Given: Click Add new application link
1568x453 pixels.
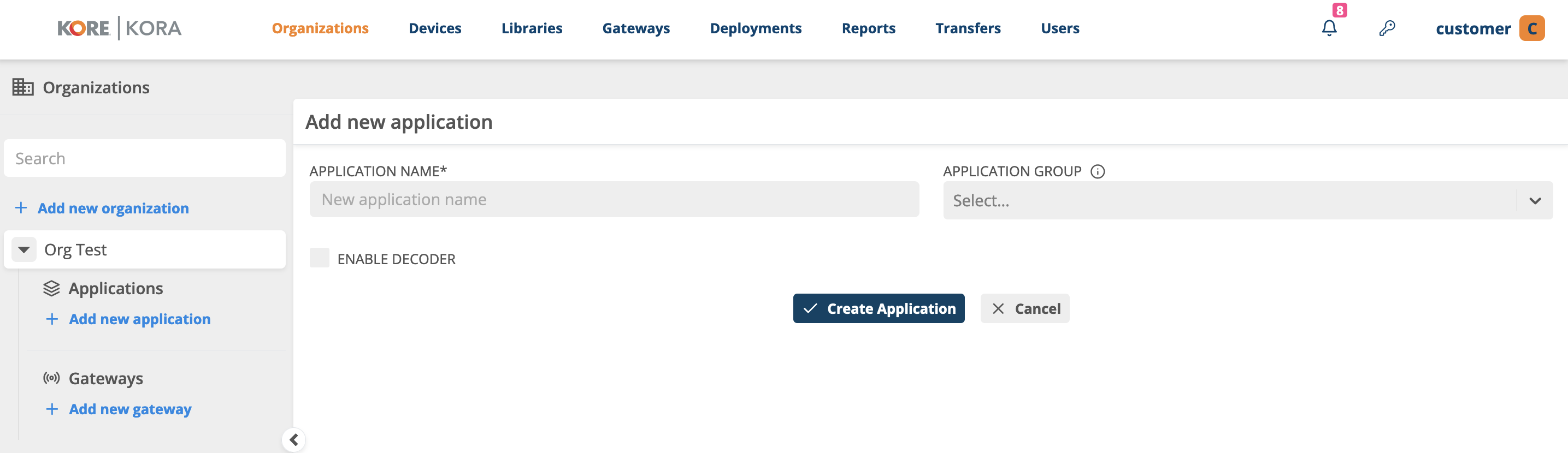Looking at the screenshot, I should (x=128, y=319).
